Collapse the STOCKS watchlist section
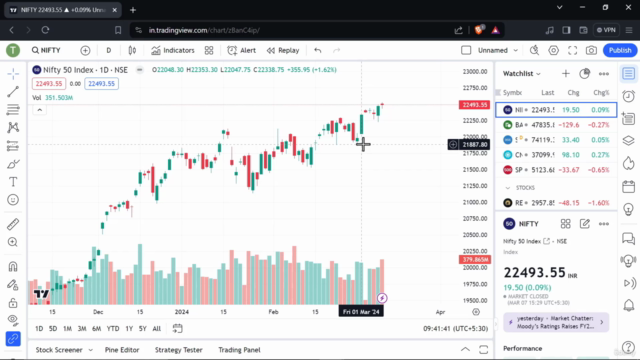The width and height of the screenshot is (640, 360). pyautogui.click(x=508, y=188)
